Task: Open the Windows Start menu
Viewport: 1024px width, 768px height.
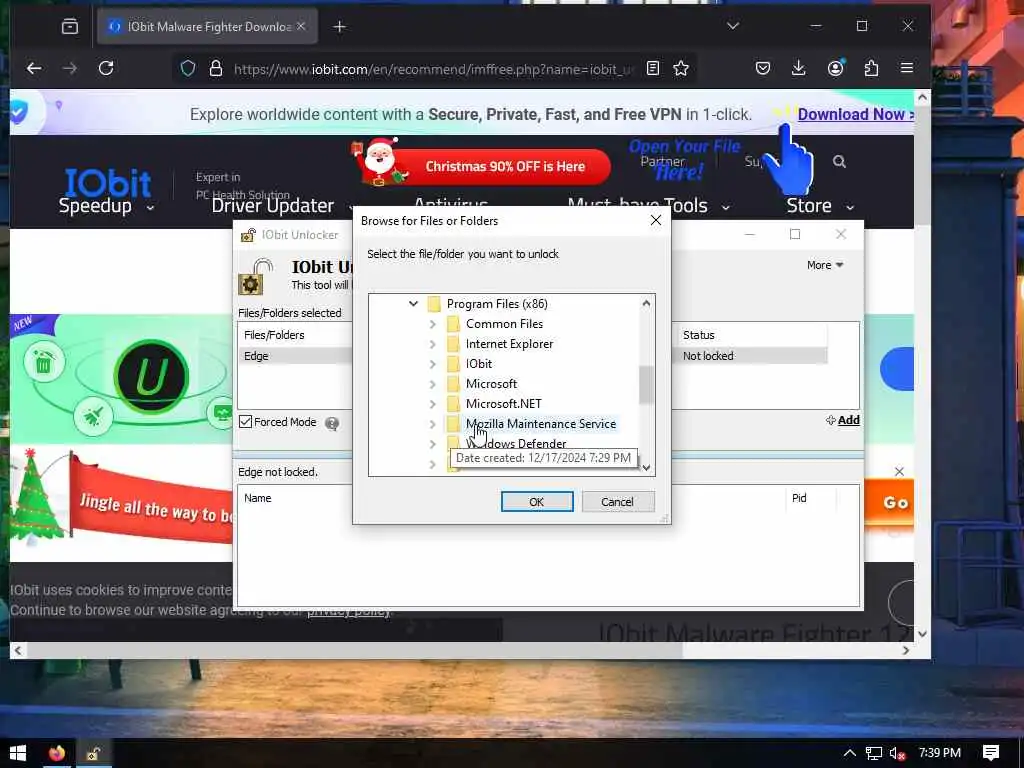Action: tap(18, 753)
